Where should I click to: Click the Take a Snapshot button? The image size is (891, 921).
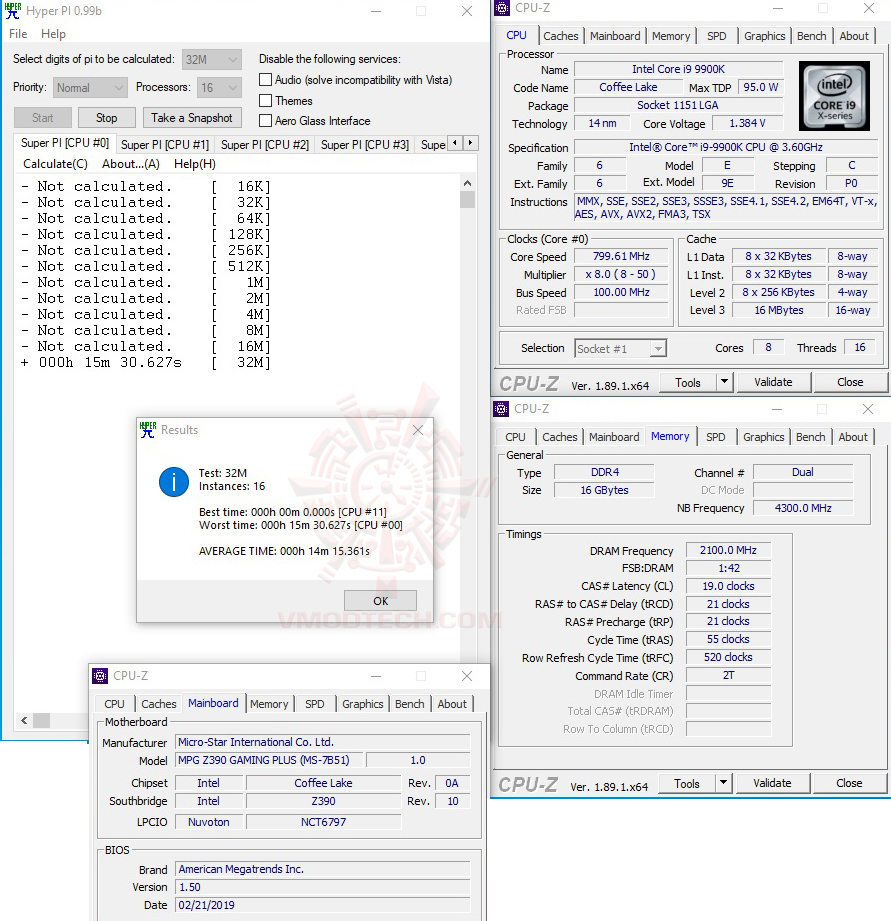click(x=191, y=117)
